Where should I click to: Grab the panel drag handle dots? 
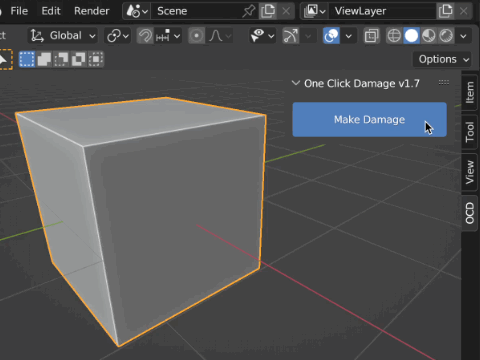(444, 83)
